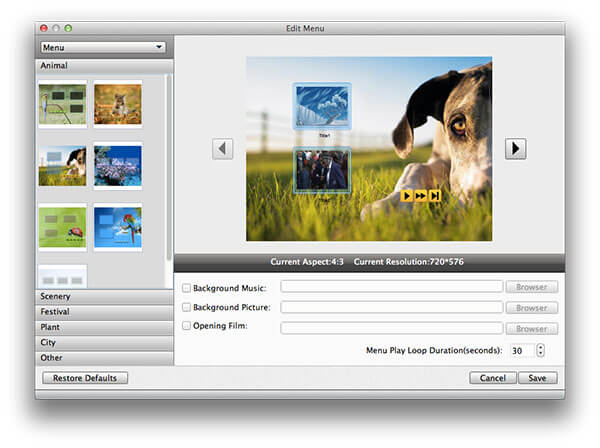Click the template list scrollbar
This screenshot has width=600, height=448.
169,168
